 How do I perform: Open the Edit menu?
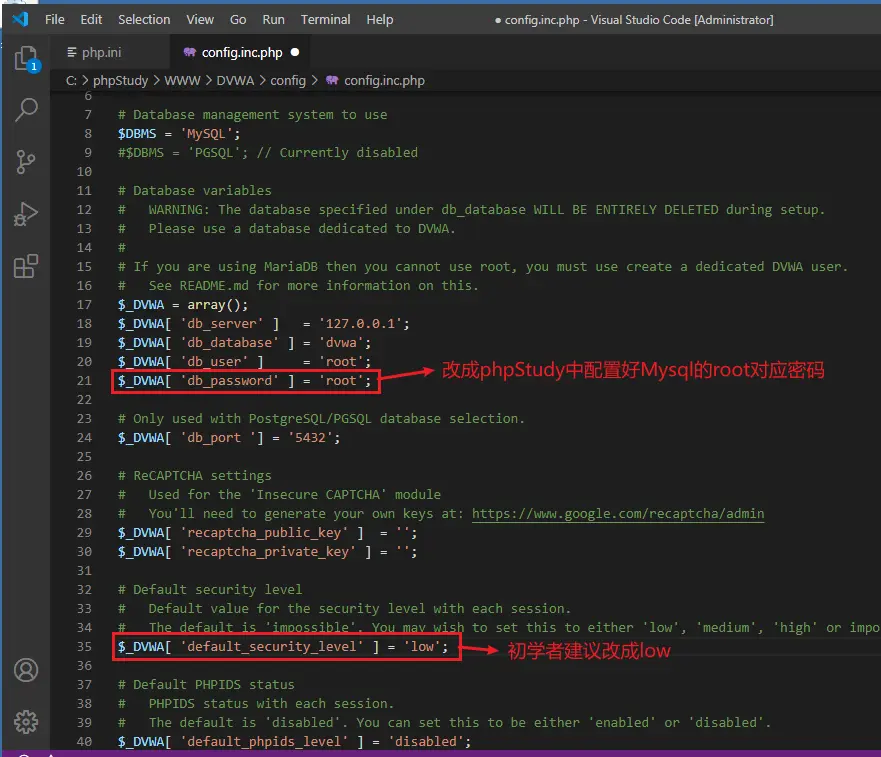click(x=91, y=20)
